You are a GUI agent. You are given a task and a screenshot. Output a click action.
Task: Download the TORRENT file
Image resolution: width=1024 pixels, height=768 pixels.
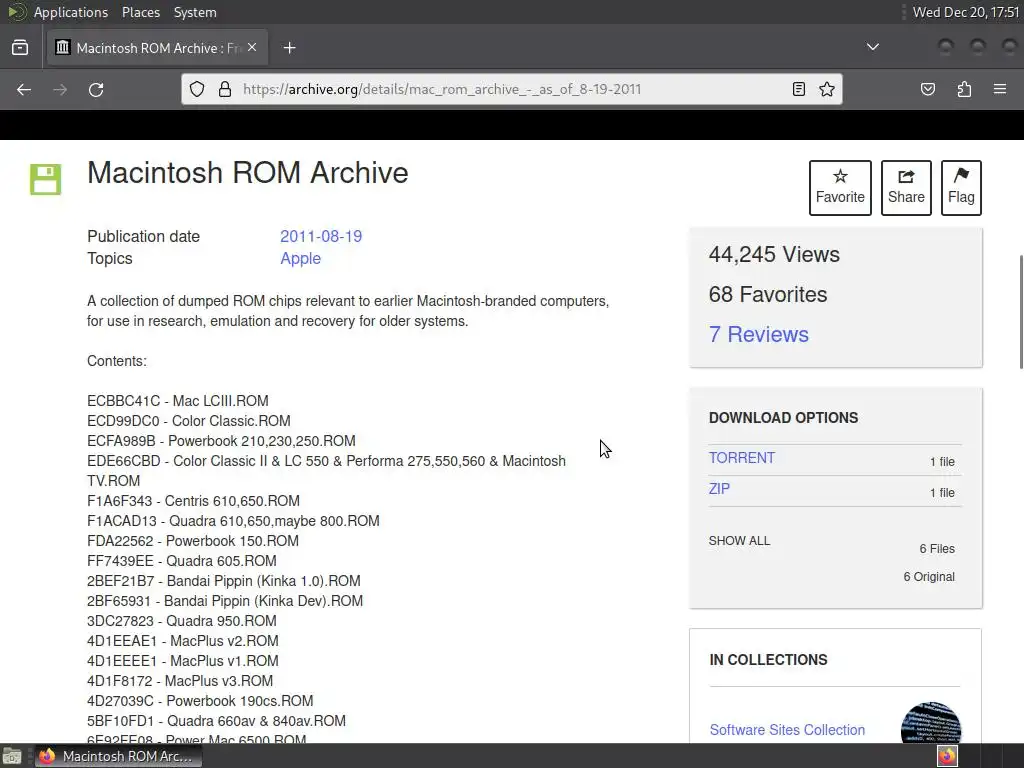tap(742, 458)
